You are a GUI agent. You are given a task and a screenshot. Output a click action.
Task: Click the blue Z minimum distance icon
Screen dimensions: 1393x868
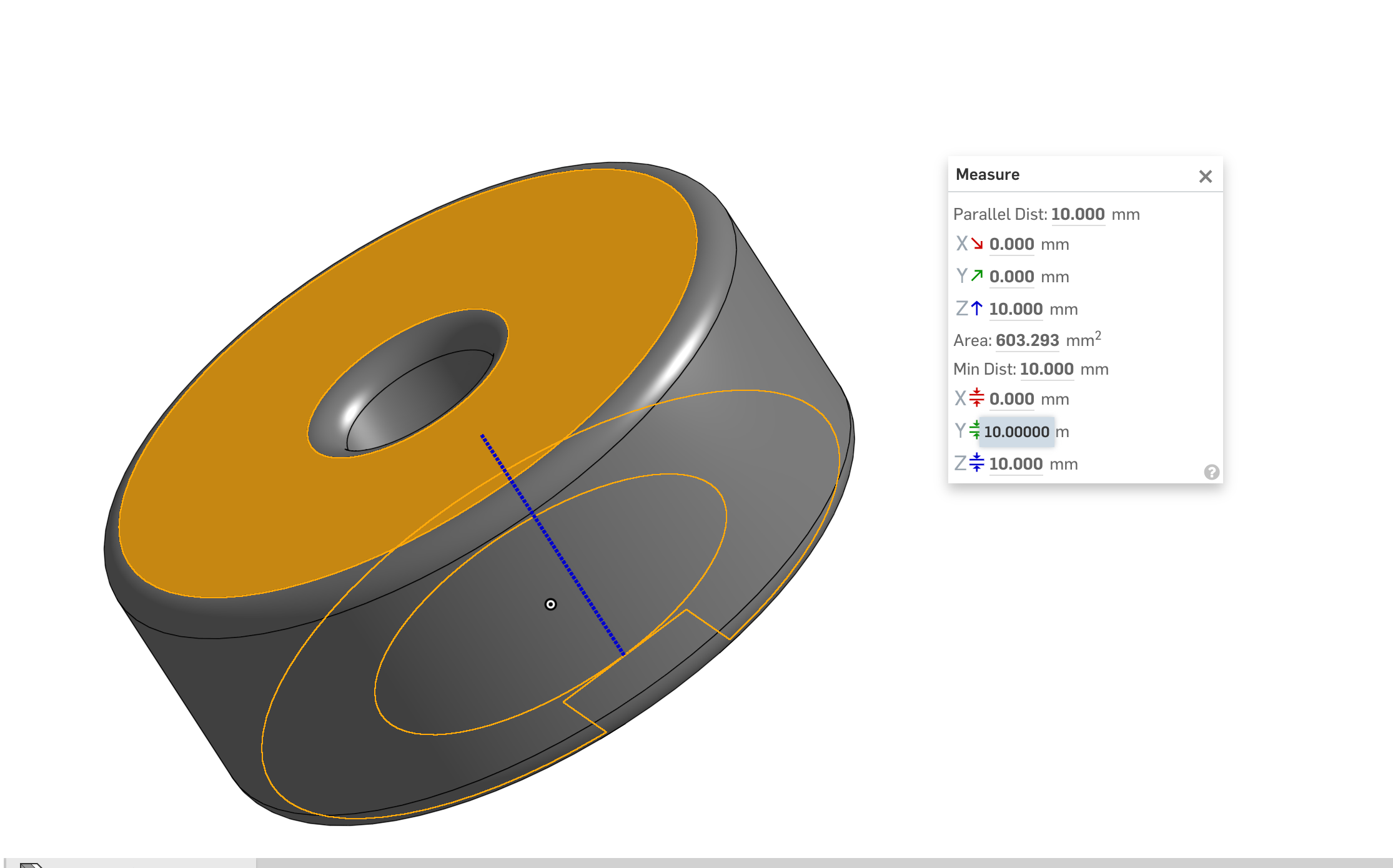[976, 463]
